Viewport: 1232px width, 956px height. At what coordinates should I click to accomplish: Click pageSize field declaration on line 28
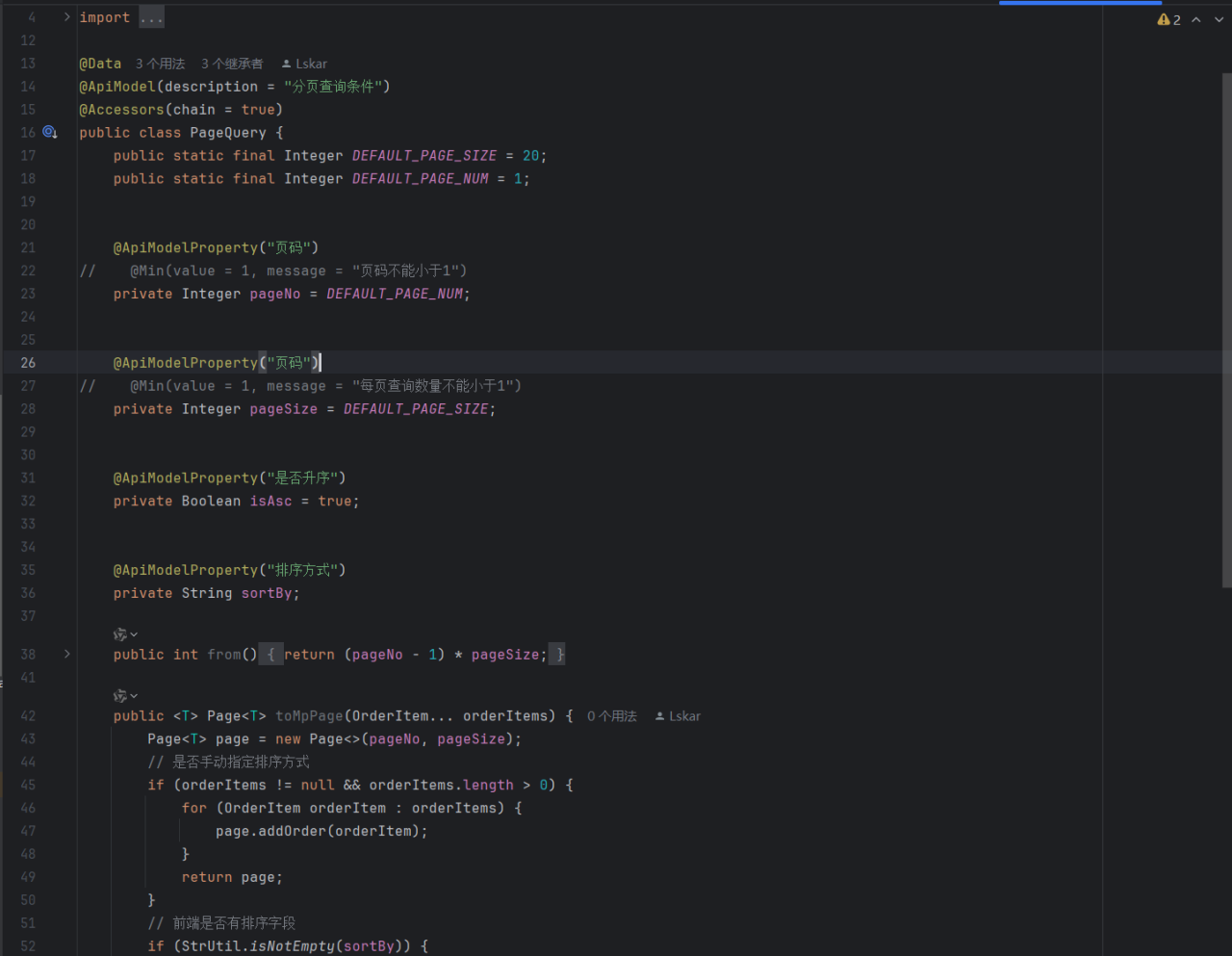[x=284, y=409]
